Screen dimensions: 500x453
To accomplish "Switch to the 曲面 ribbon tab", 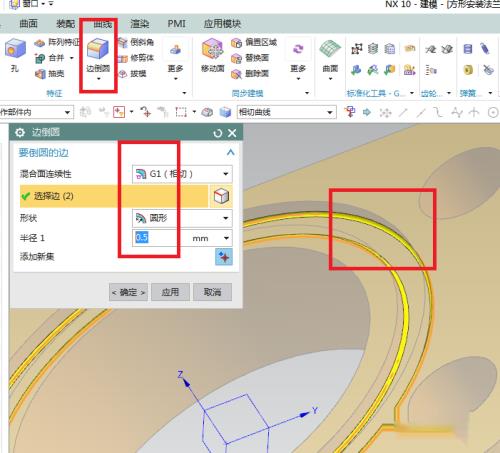I will click(x=29, y=23).
